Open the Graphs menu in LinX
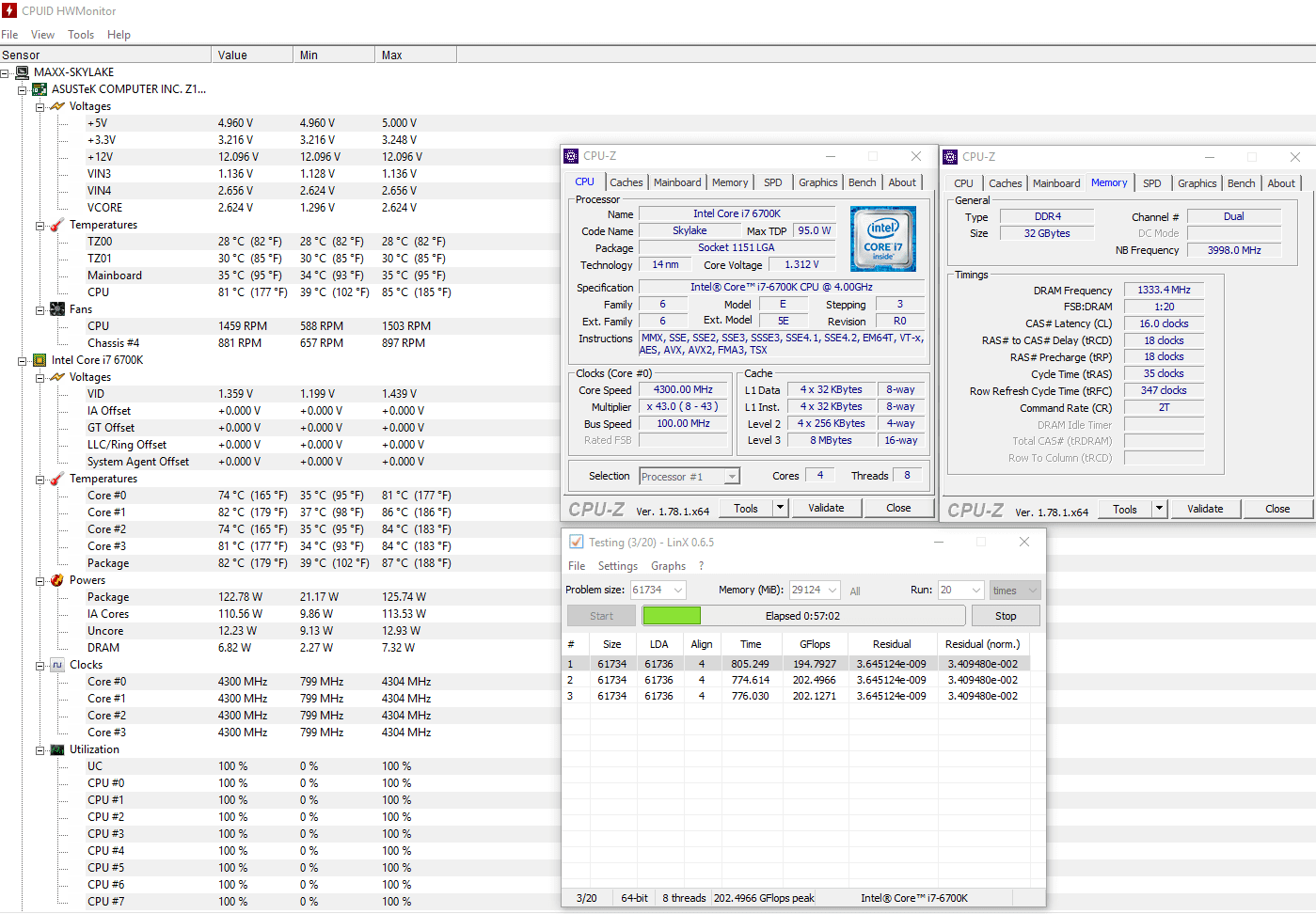The width and height of the screenshot is (1316, 914). [x=668, y=566]
